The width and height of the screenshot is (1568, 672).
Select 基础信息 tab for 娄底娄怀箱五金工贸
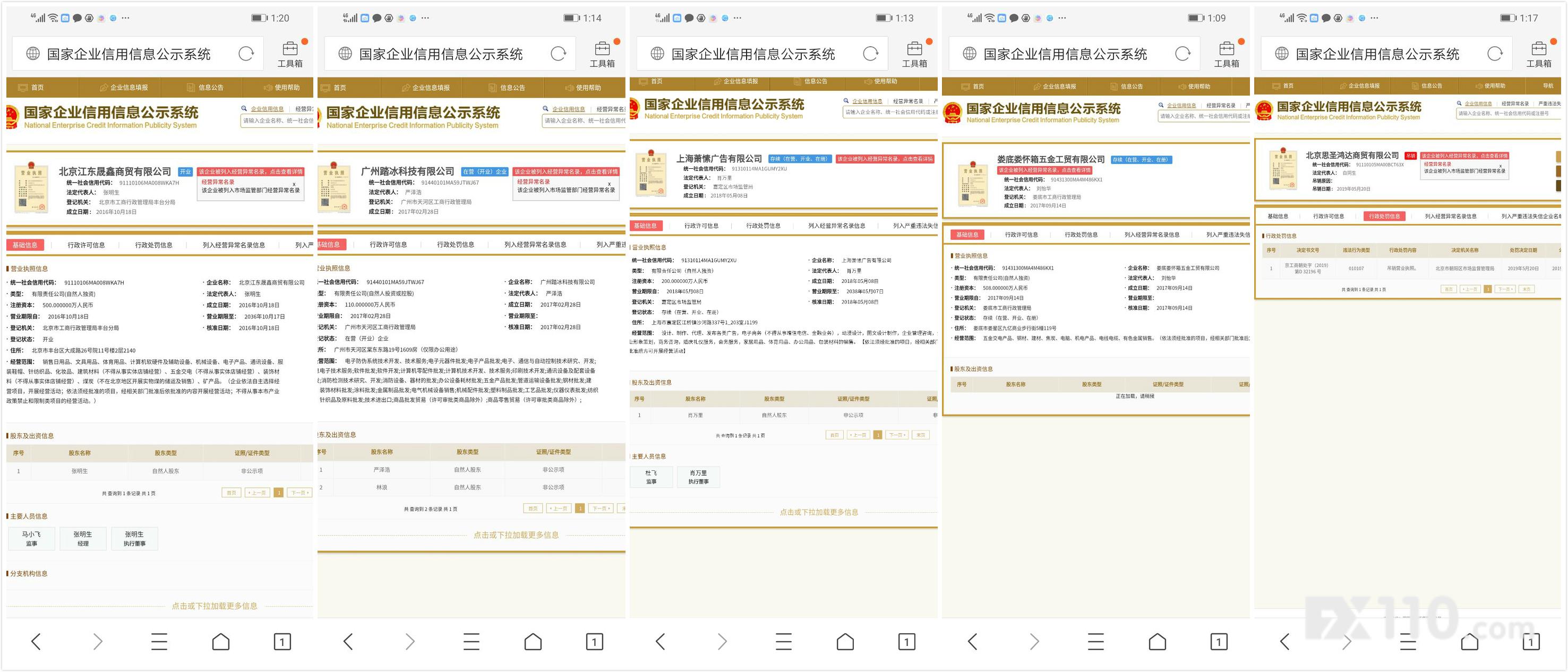(966, 235)
